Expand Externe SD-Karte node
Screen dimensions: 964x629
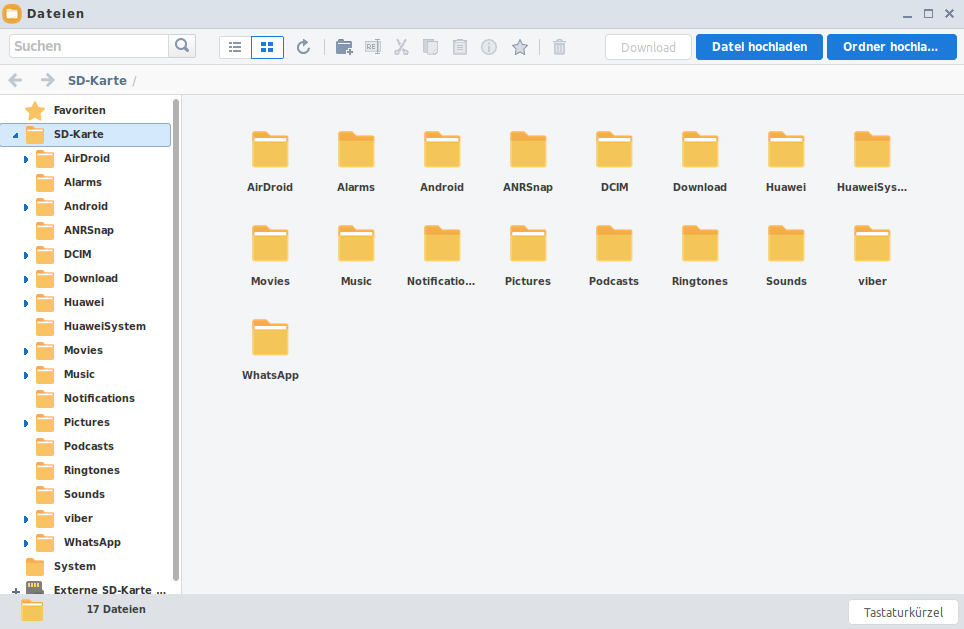[15, 591]
